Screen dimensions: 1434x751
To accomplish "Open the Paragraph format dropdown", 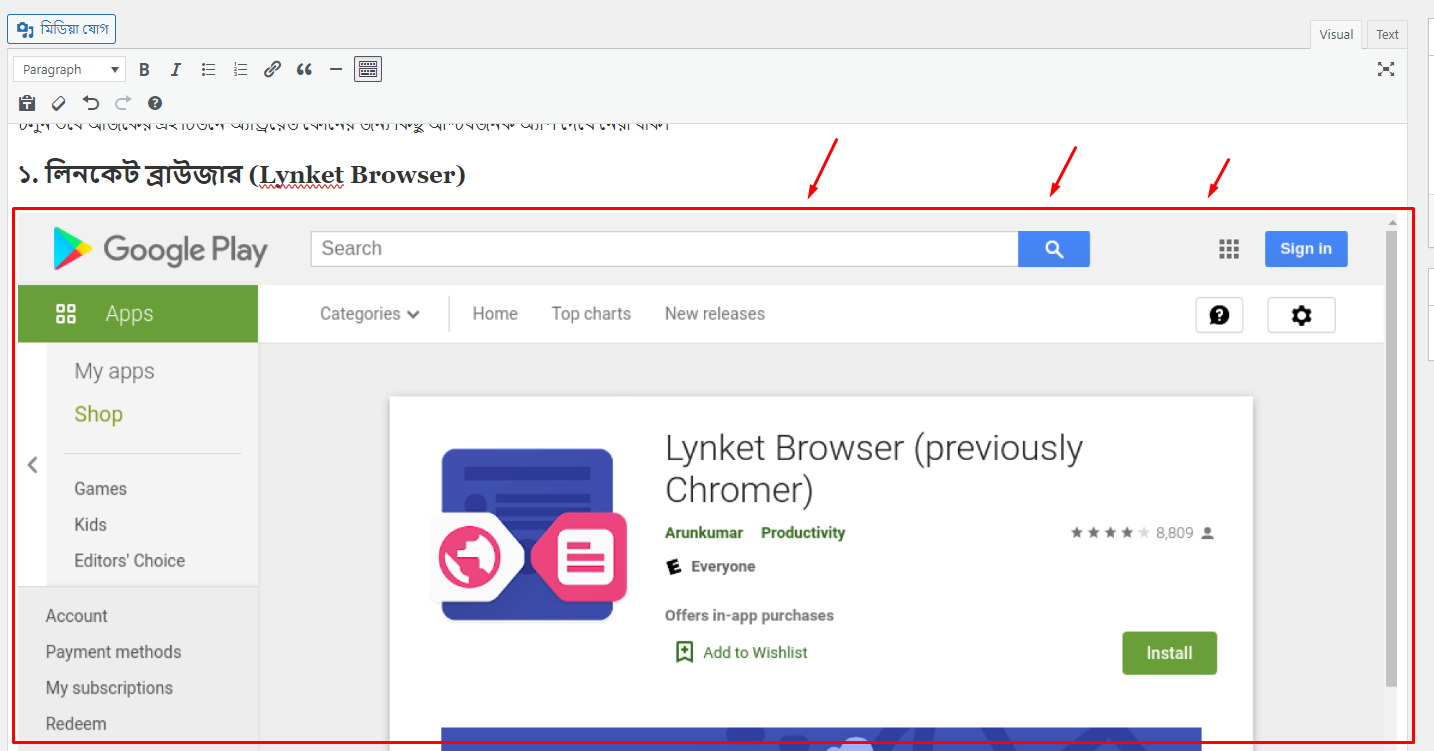I will tap(70, 70).
